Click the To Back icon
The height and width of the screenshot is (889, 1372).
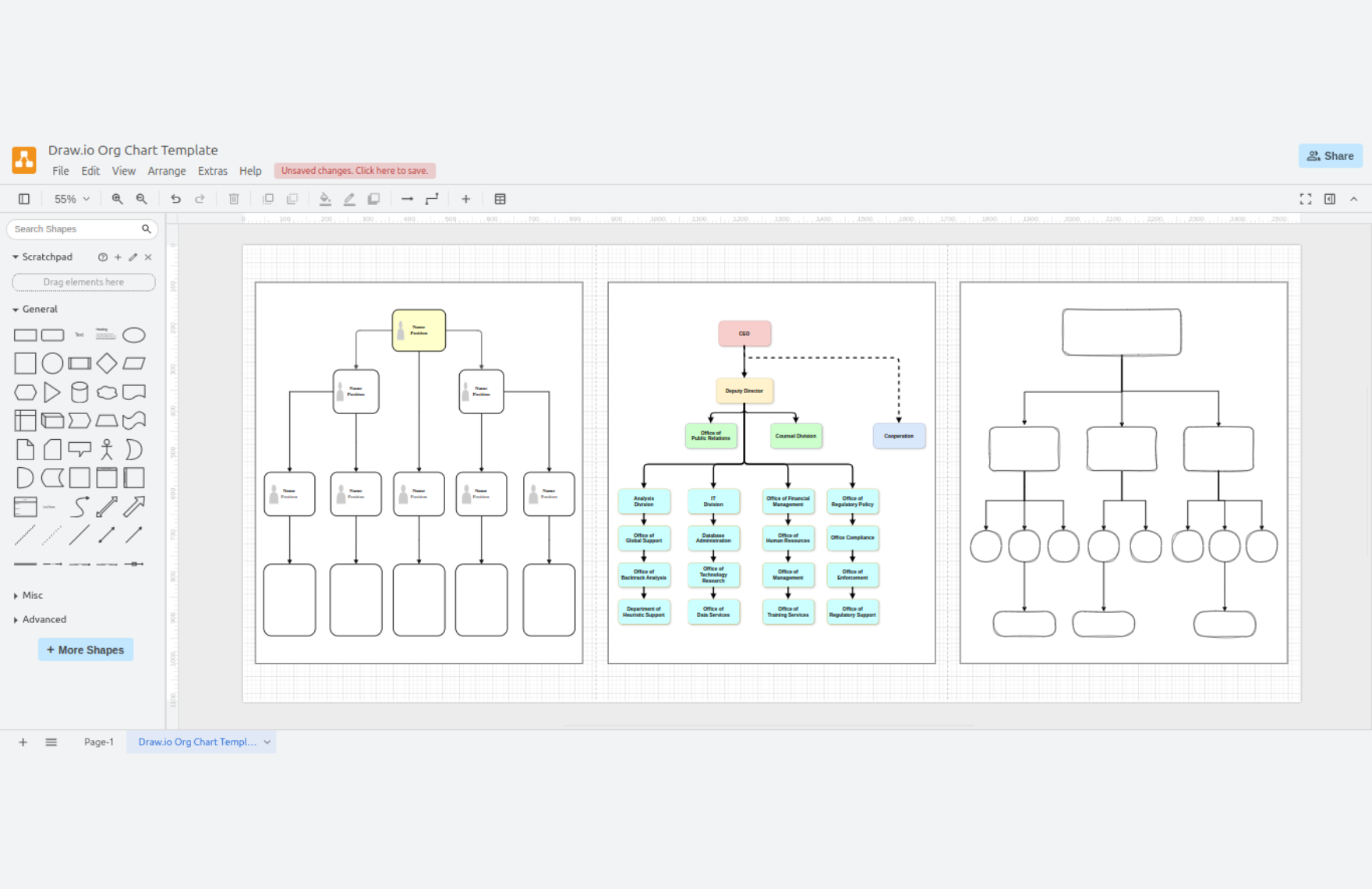coord(292,199)
